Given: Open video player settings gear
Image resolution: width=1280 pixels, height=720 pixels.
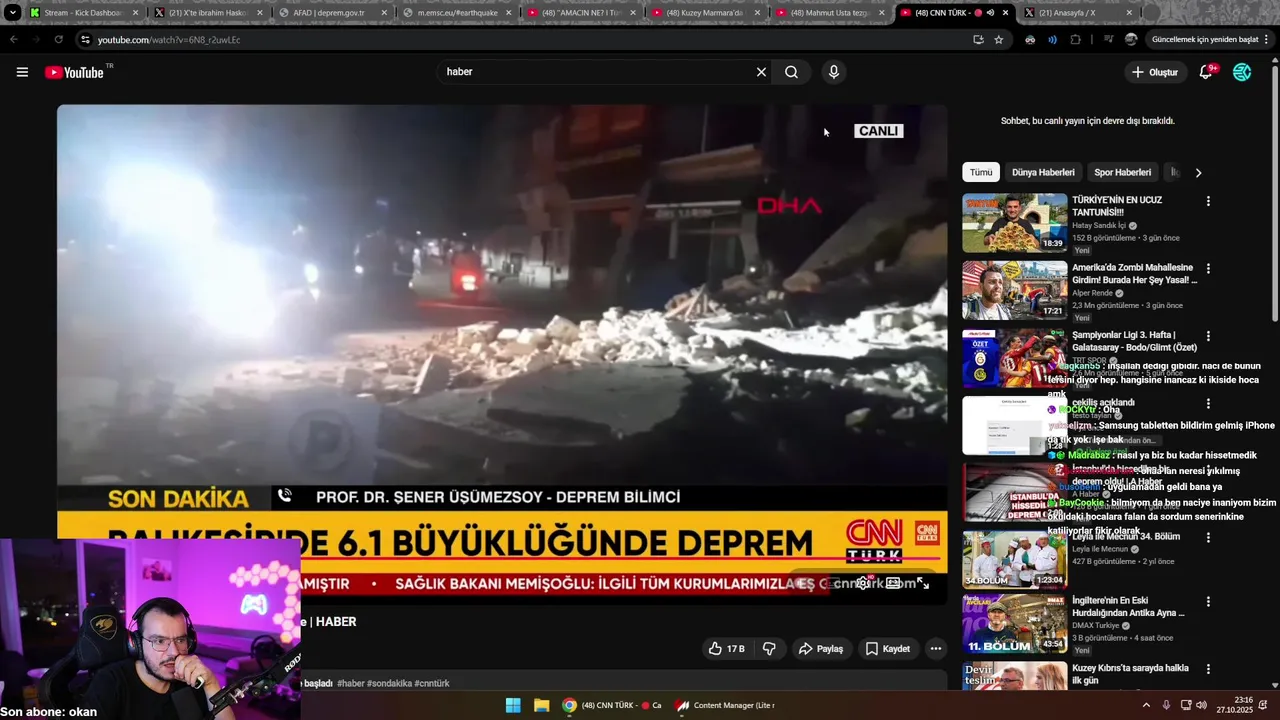Looking at the screenshot, I should tap(862, 583).
